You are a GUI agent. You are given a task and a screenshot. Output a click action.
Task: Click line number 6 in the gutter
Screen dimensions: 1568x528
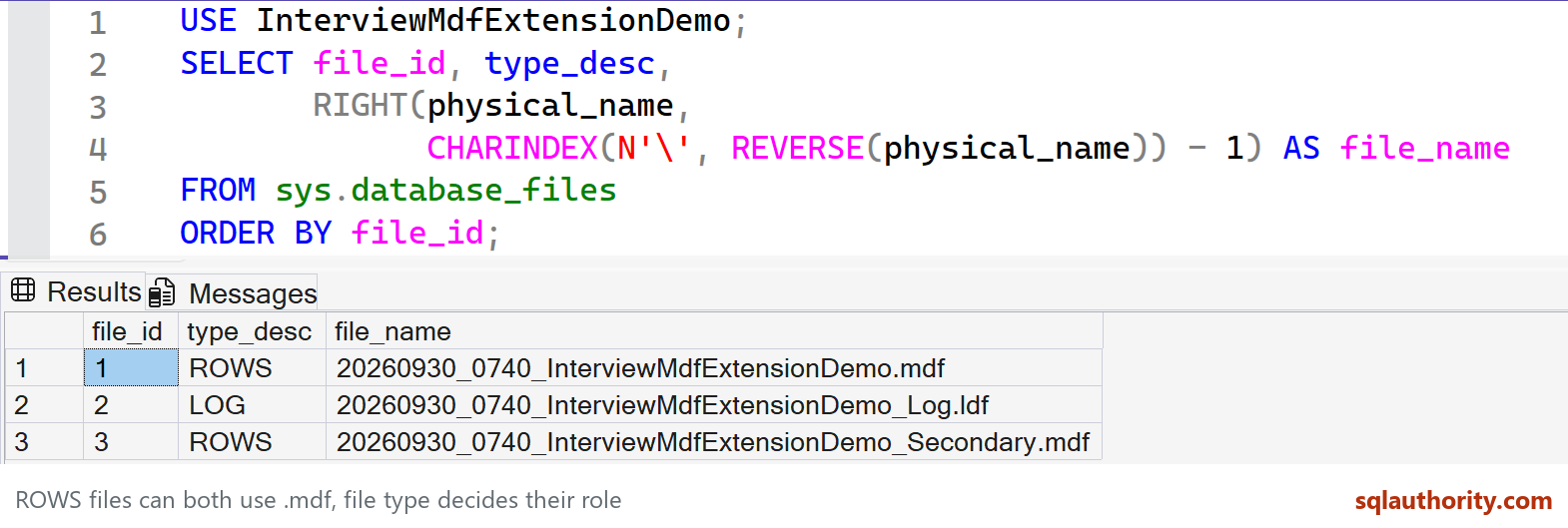[x=98, y=235]
